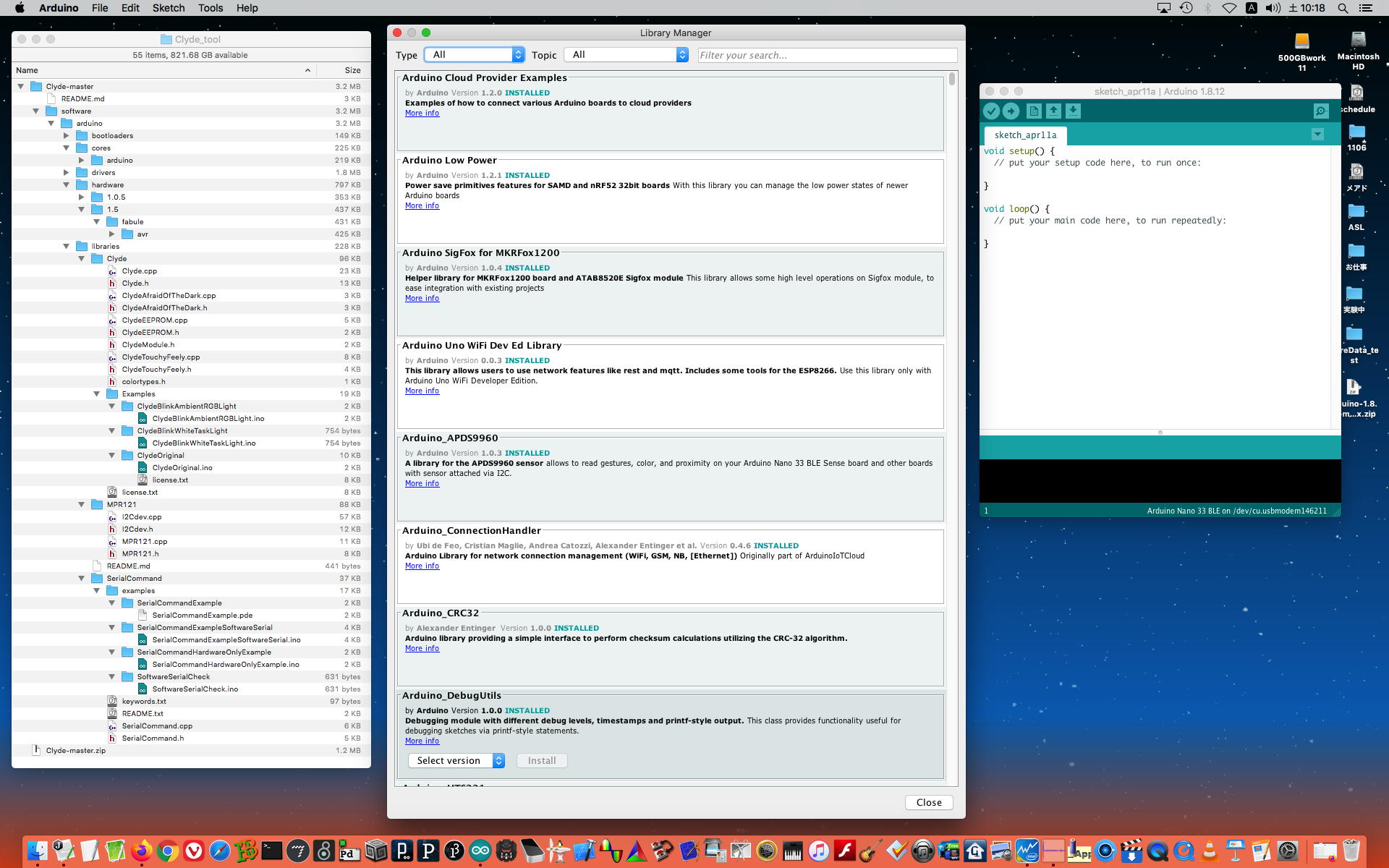
Task: Click the New sketch icon
Action: tap(1034, 111)
